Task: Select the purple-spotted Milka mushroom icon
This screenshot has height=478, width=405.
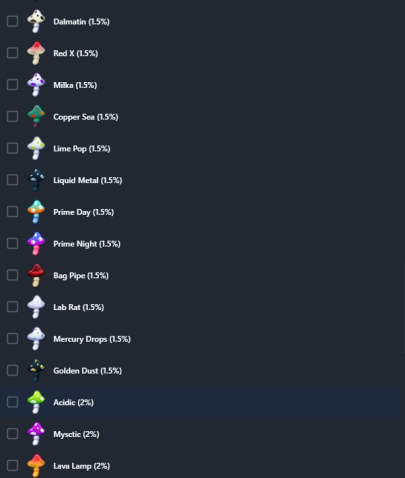Action: pyautogui.click(x=36, y=85)
